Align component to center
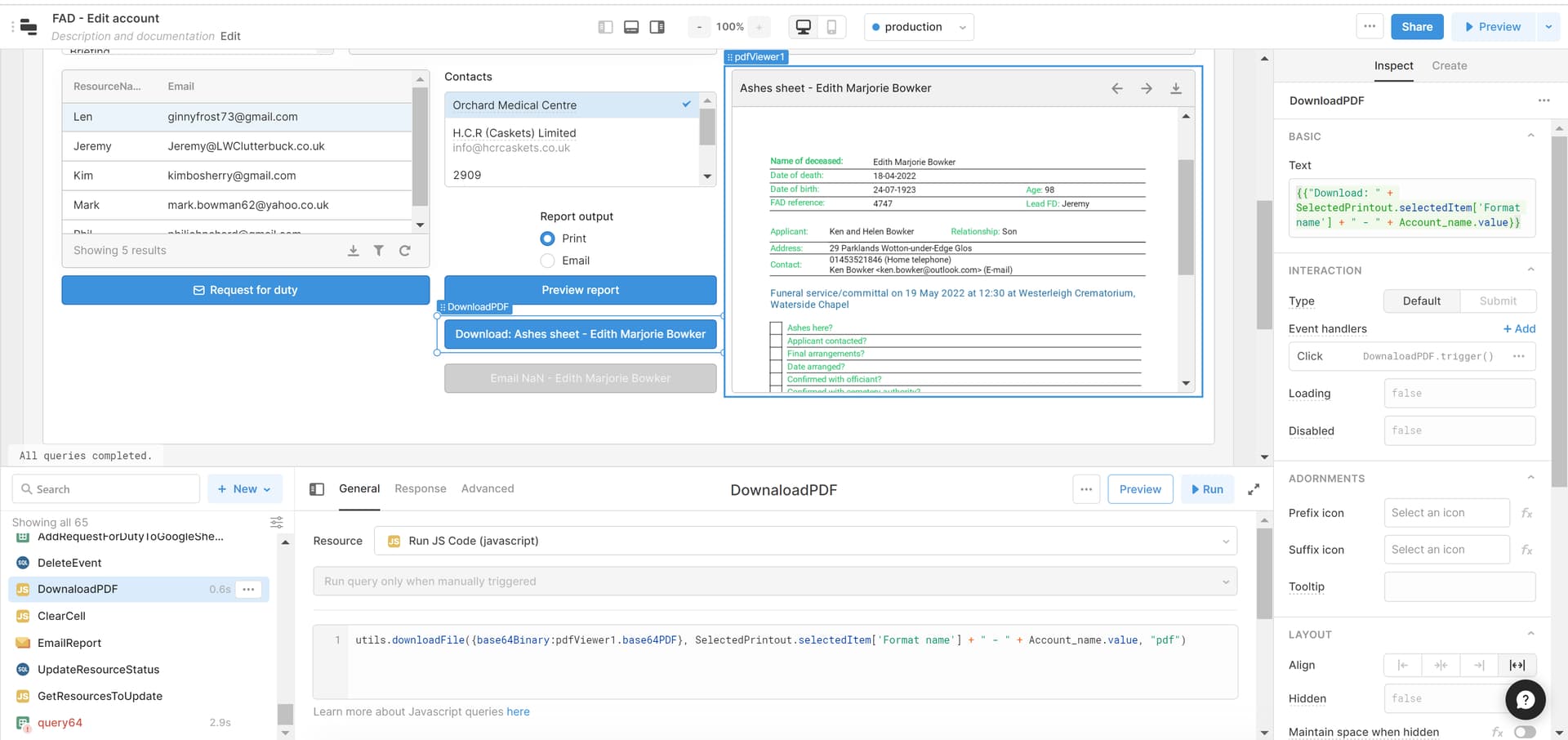This screenshot has height=740, width=1568. click(x=1441, y=665)
